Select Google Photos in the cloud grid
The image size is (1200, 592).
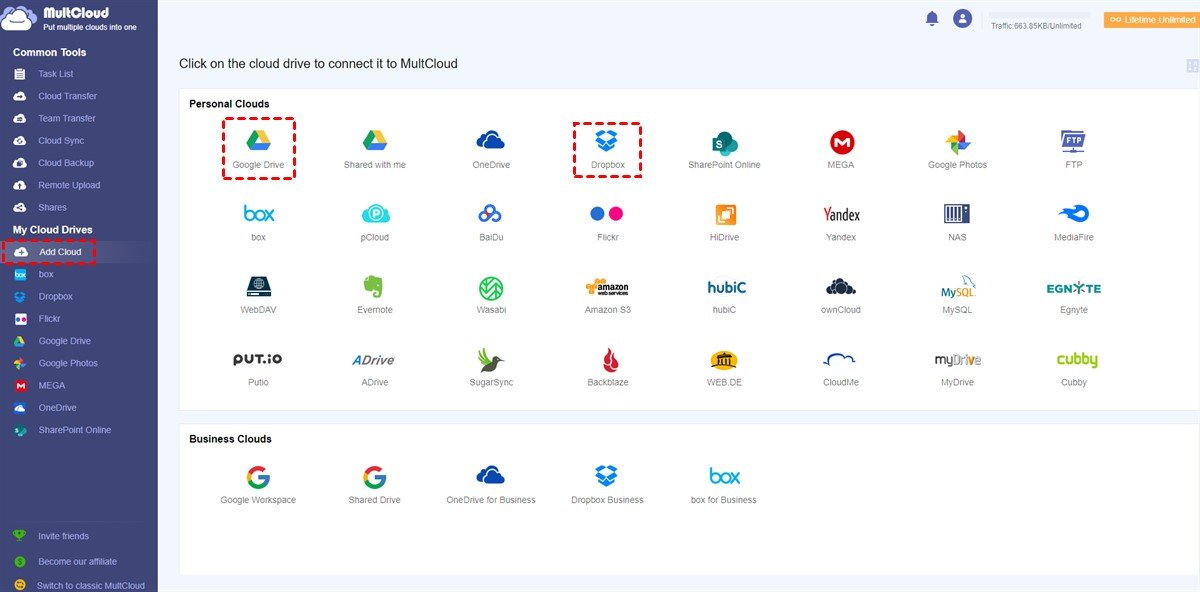point(957,149)
